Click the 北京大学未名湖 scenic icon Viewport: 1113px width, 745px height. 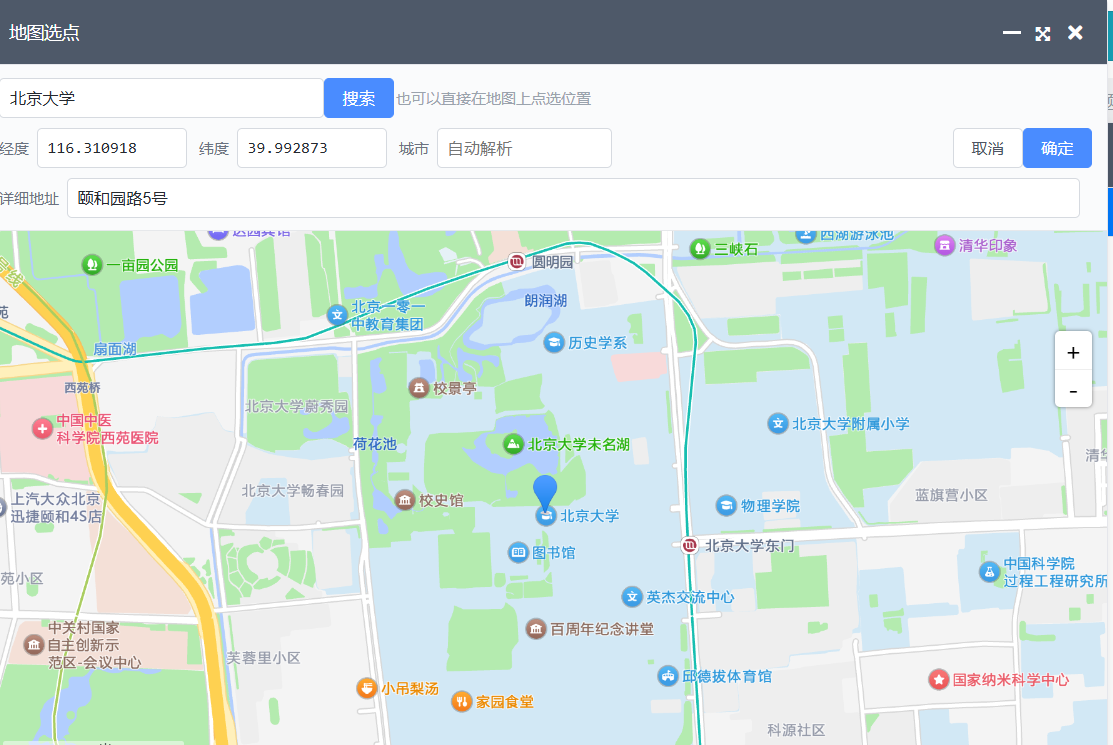(x=512, y=444)
